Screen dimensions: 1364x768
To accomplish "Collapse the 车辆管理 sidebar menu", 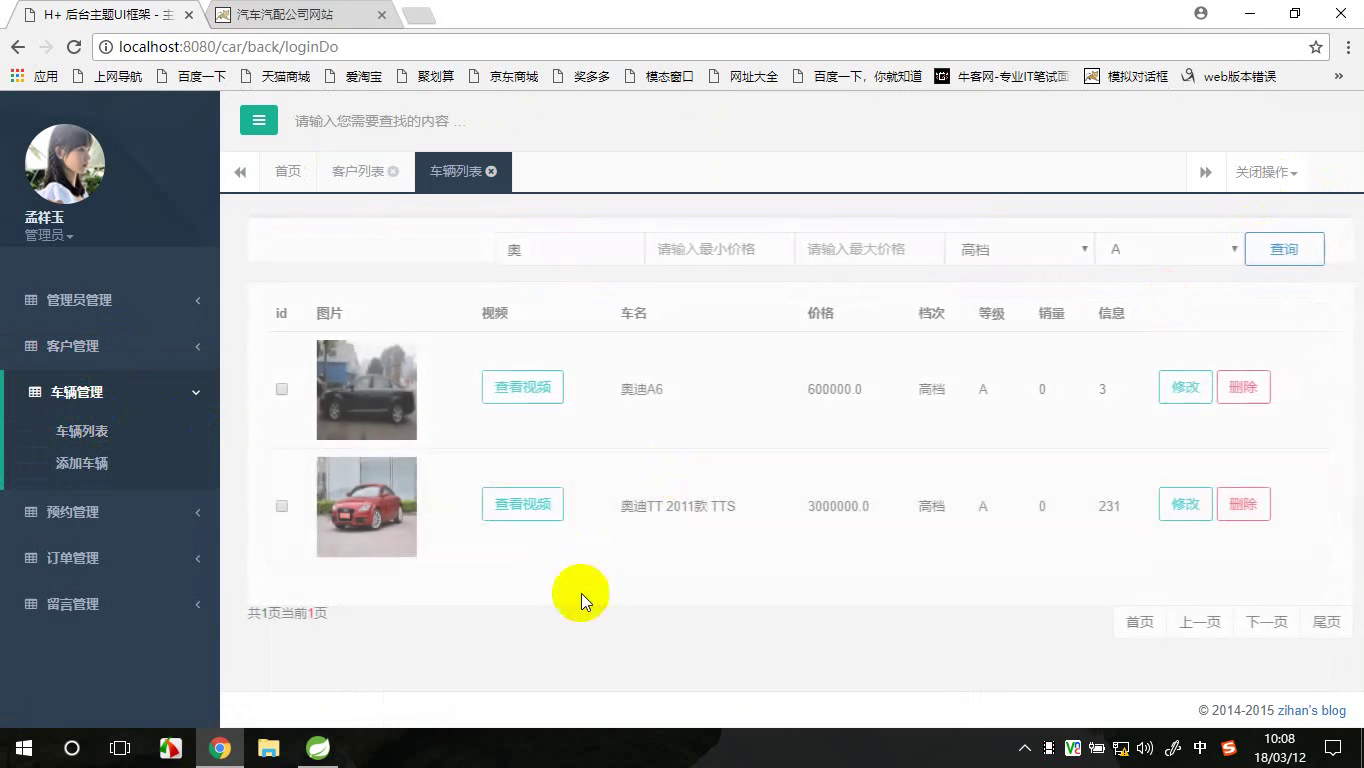I will point(112,392).
